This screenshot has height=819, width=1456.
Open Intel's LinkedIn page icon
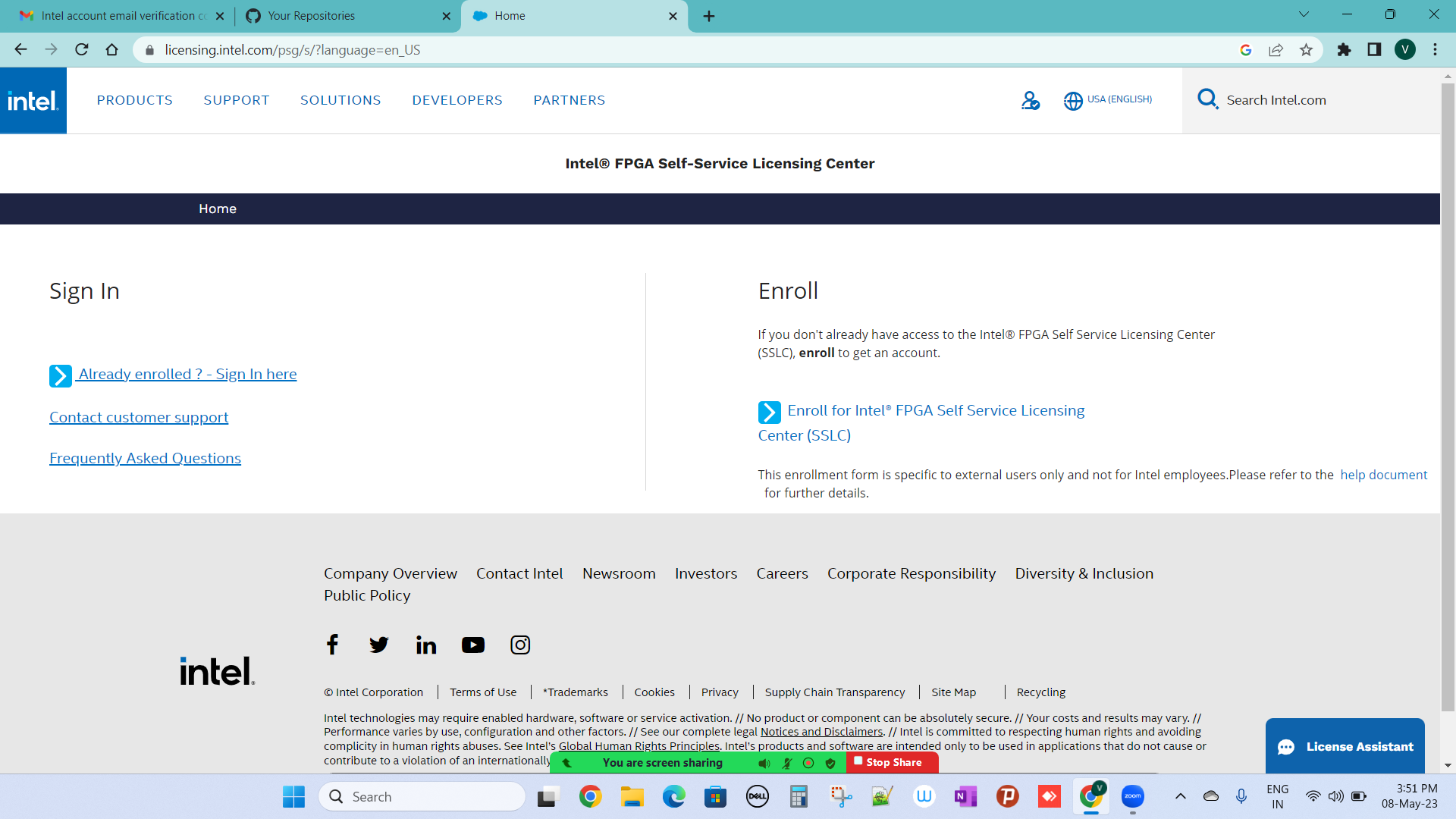pyautogui.click(x=426, y=645)
